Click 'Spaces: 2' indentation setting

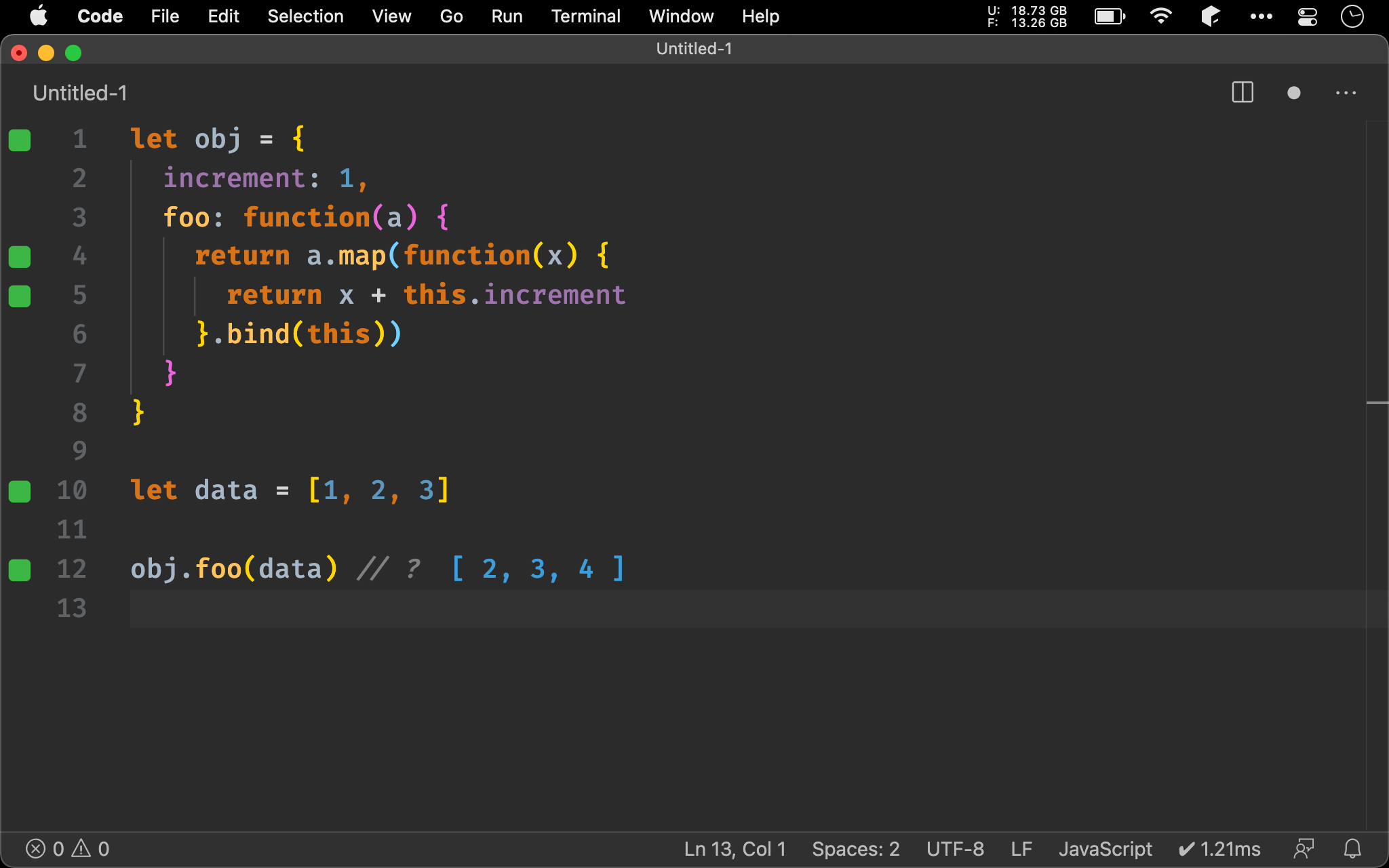(x=856, y=849)
